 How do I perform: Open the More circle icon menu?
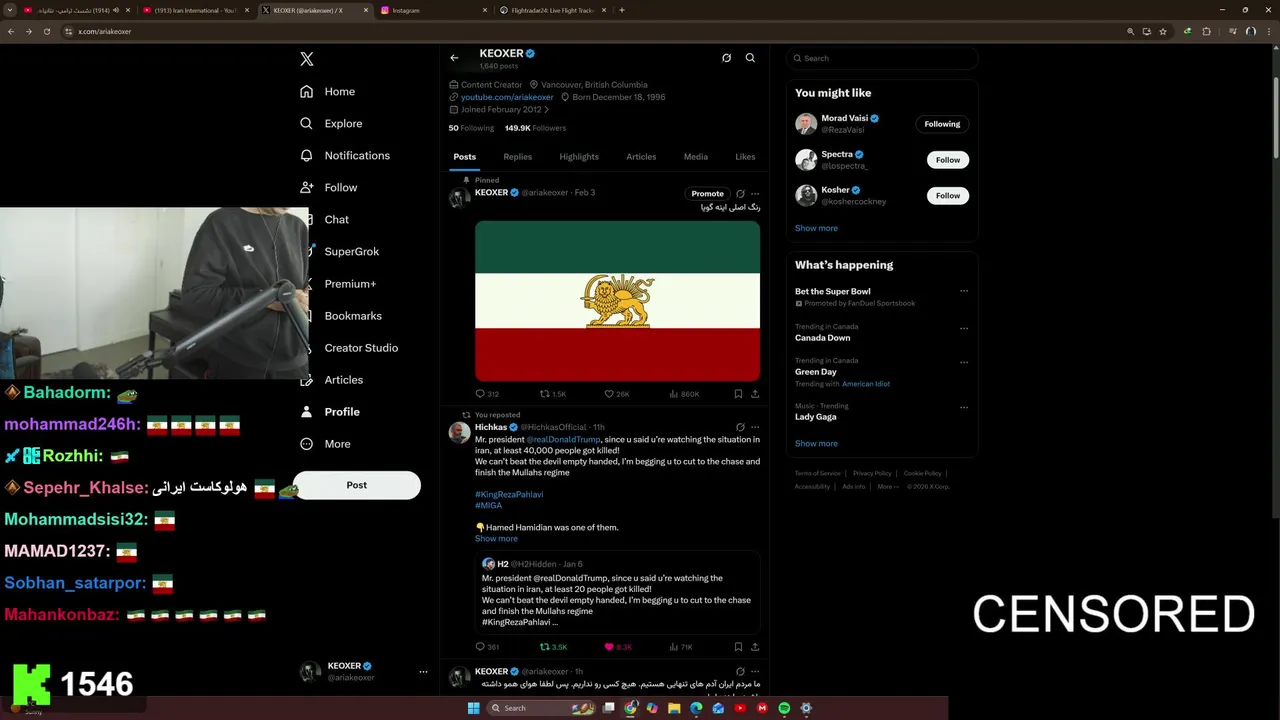(x=307, y=443)
